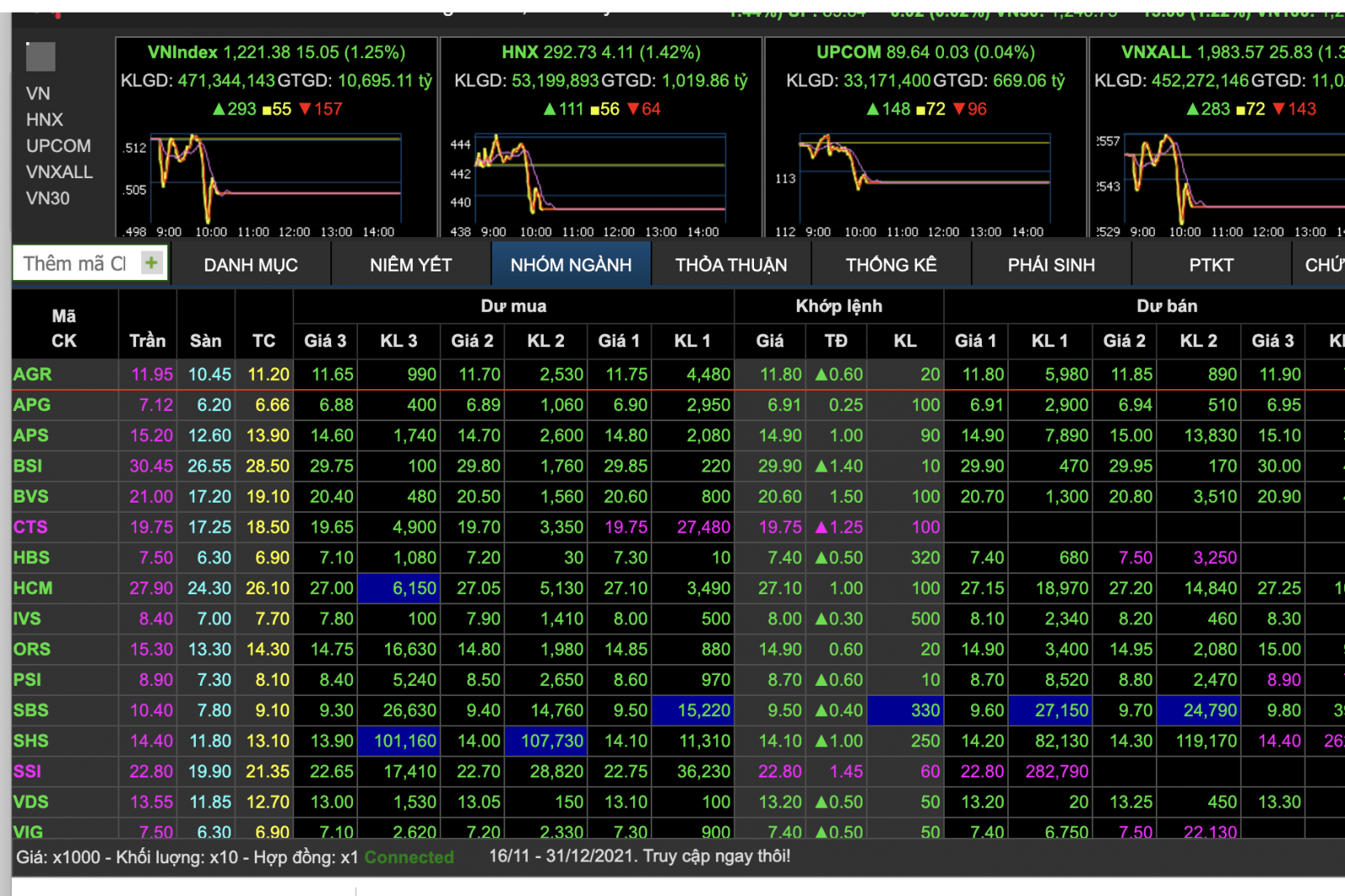This screenshot has height=896, width=1345.
Task: Select VN in the index list
Action: point(38,93)
